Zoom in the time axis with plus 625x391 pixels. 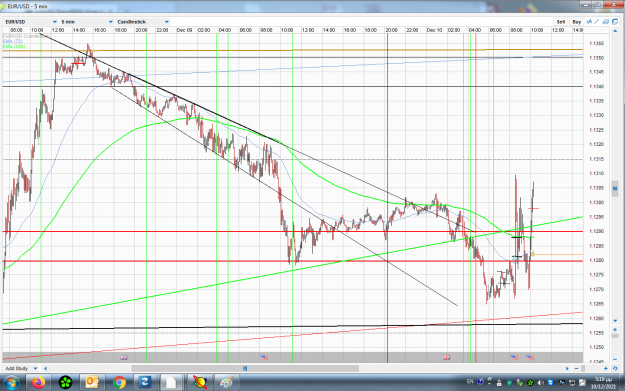606,369
